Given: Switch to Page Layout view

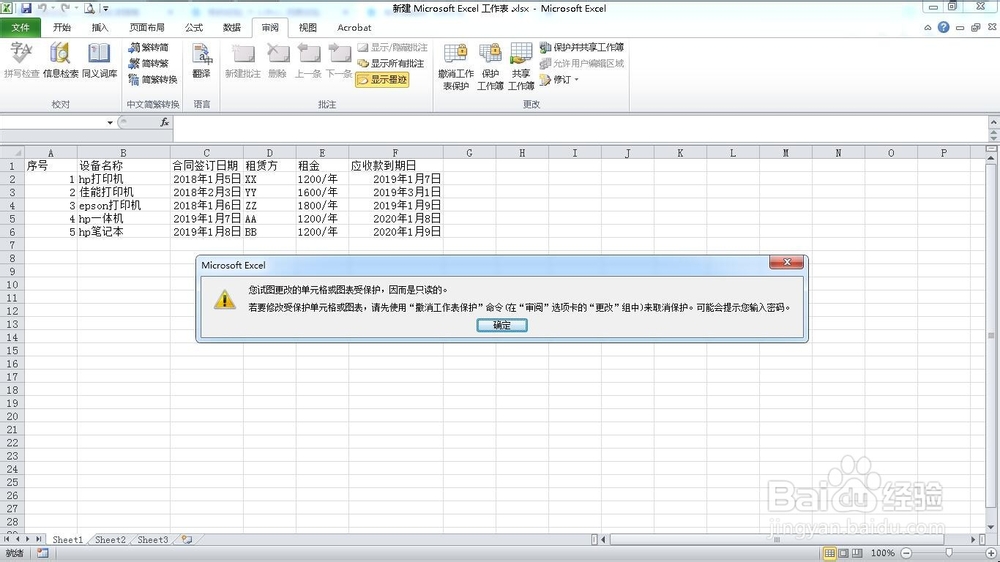Looking at the screenshot, I should (x=843, y=553).
